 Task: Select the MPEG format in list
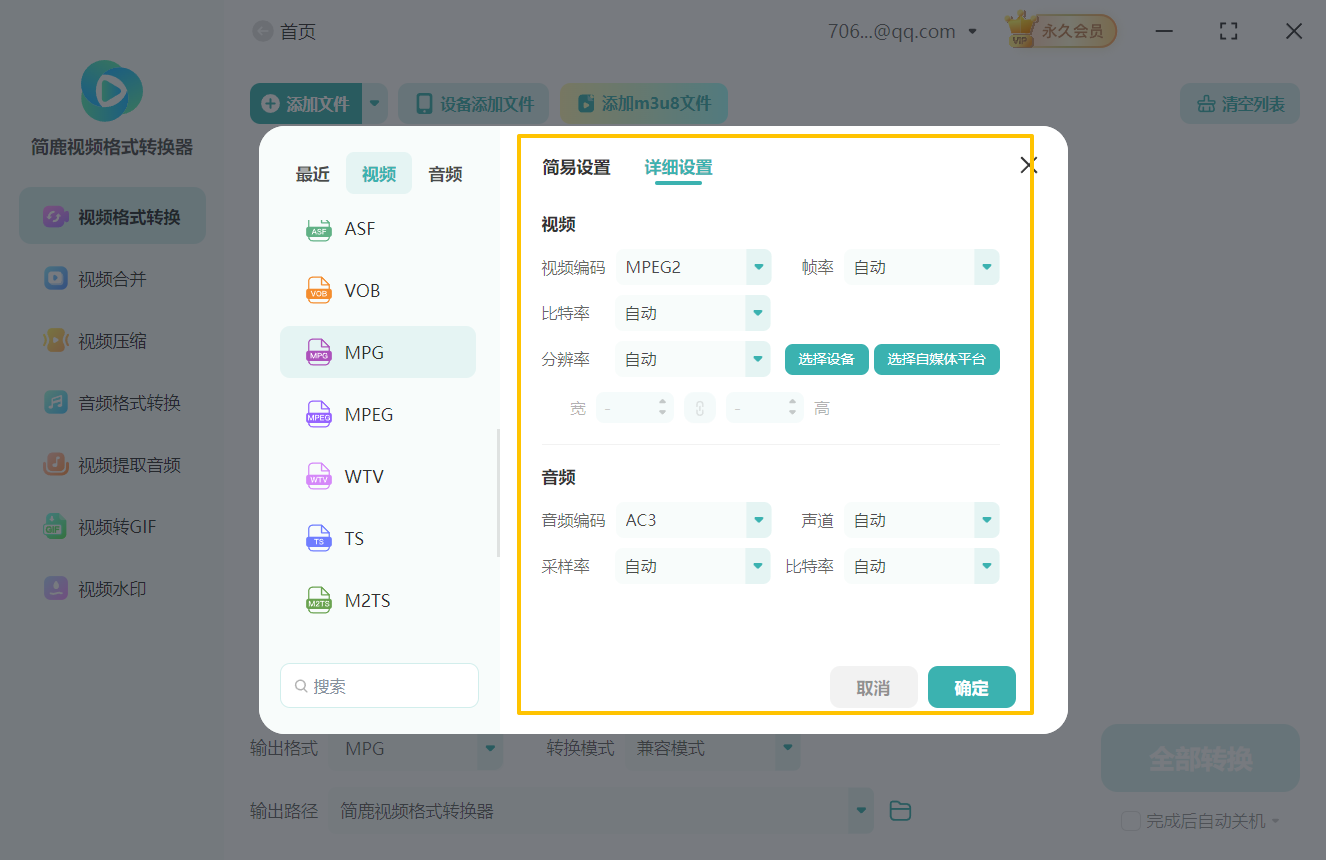[x=378, y=413]
